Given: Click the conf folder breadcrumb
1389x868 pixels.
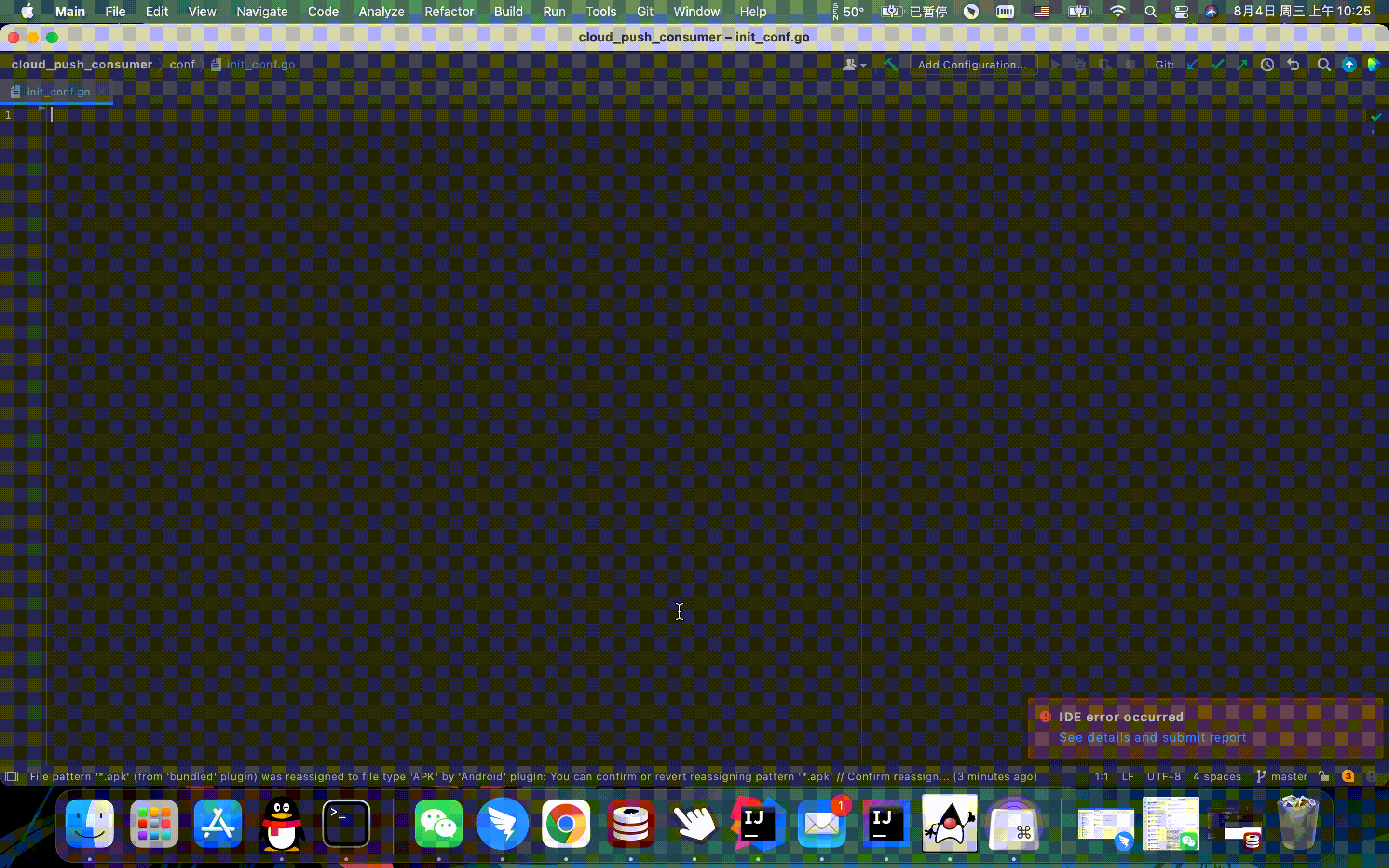Looking at the screenshot, I should (182, 64).
